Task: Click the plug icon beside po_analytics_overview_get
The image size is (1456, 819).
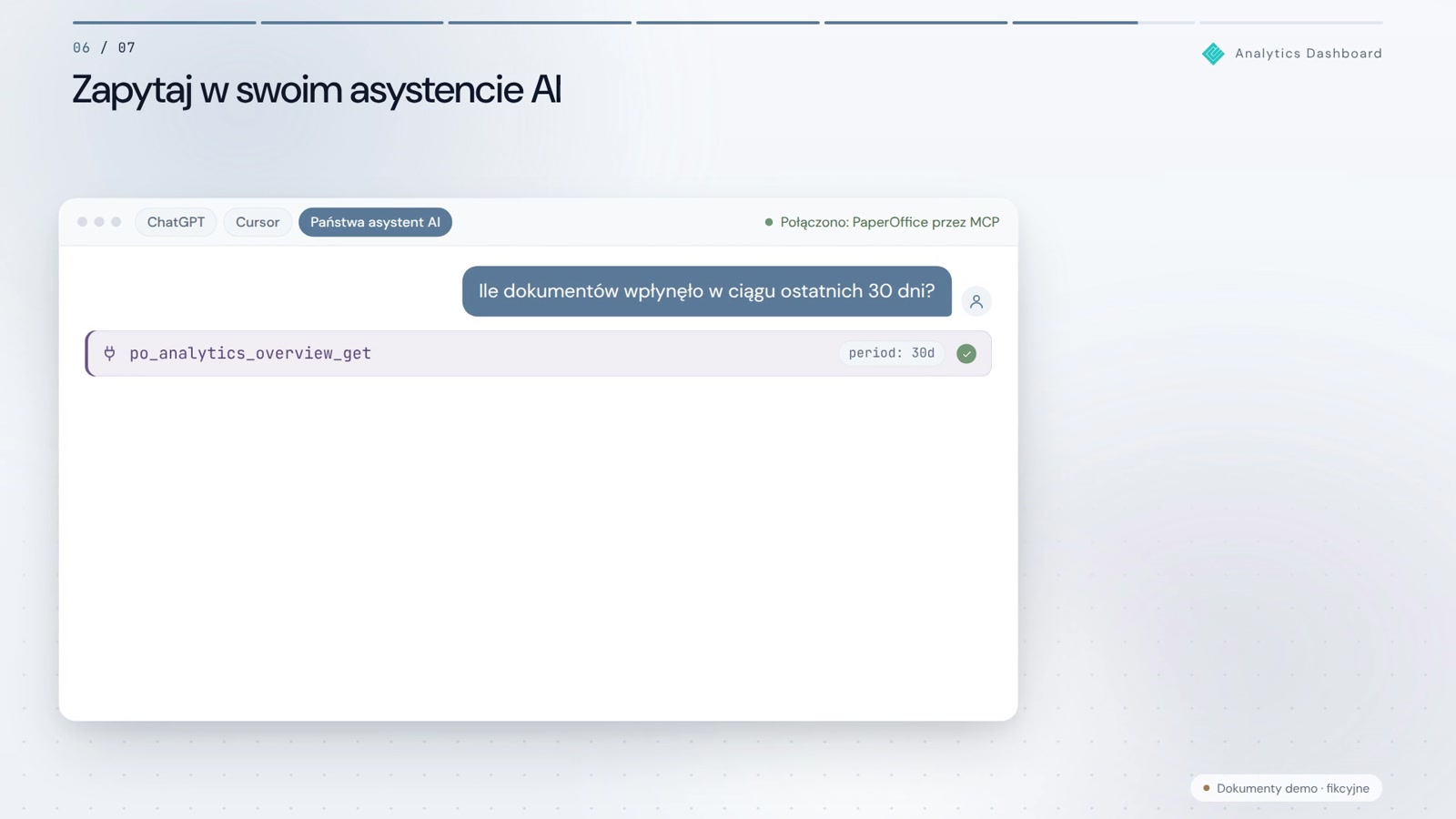Action: (109, 353)
